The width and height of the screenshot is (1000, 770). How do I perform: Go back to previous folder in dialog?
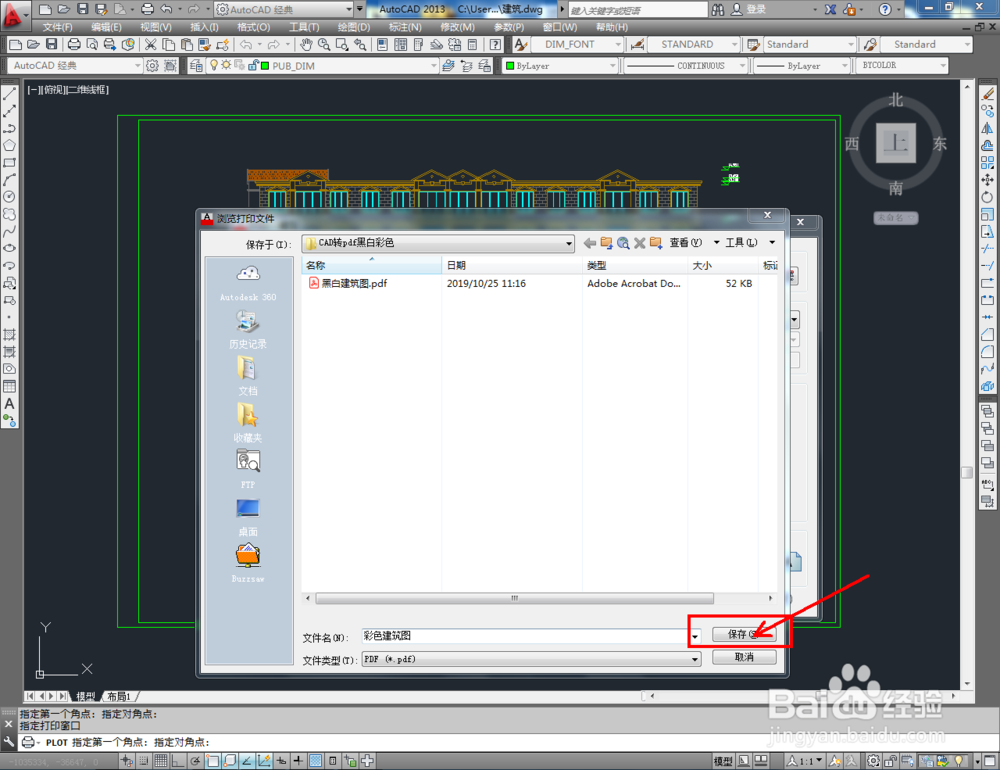pos(590,242)
